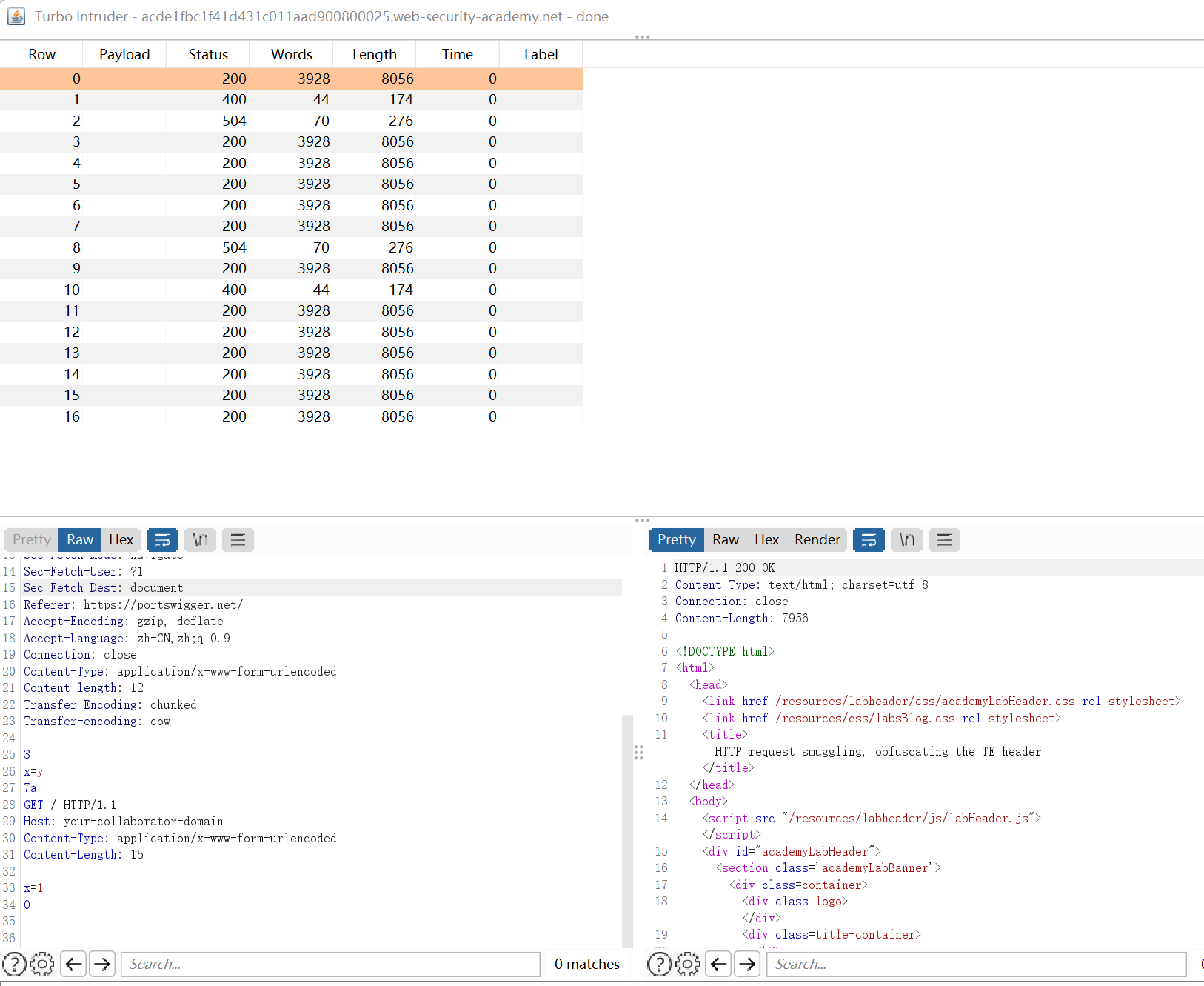Image resolution: width=1204 pixels, height=986 pixels.
Task: Click 'Host: your-collaborator-domain' line
Action: (x=124, y=822)
